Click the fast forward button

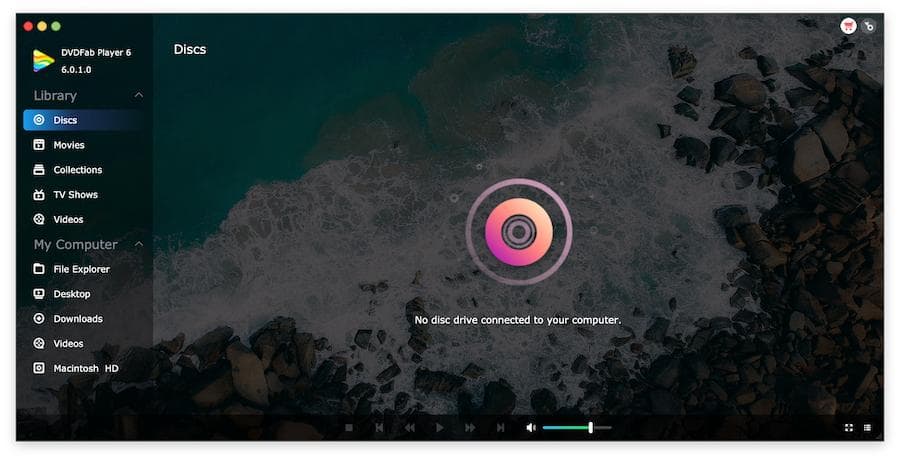(x=470, y=427)
